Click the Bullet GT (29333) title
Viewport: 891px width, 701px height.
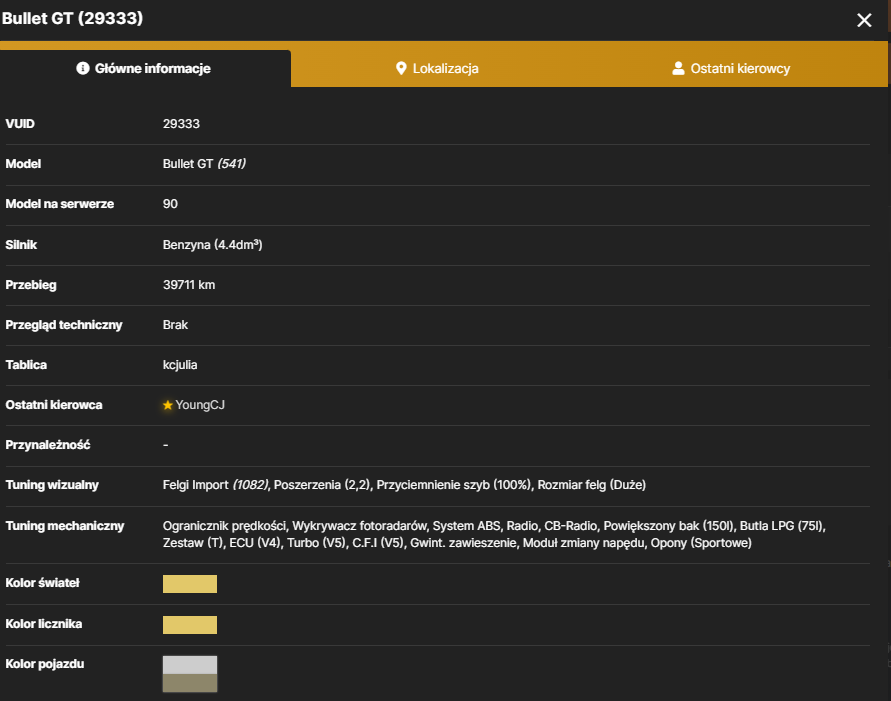(x=72, y=18)
